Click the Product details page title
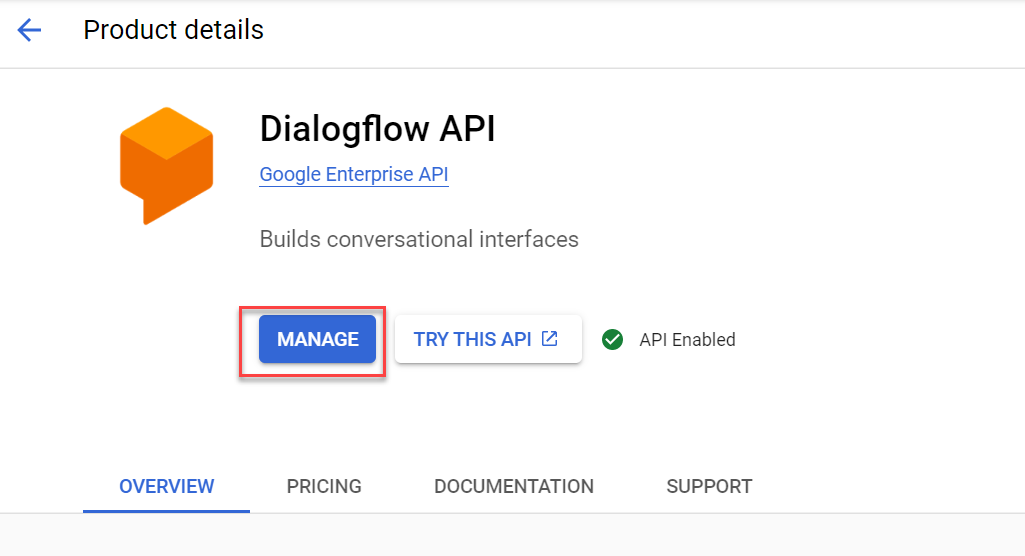 173,31
